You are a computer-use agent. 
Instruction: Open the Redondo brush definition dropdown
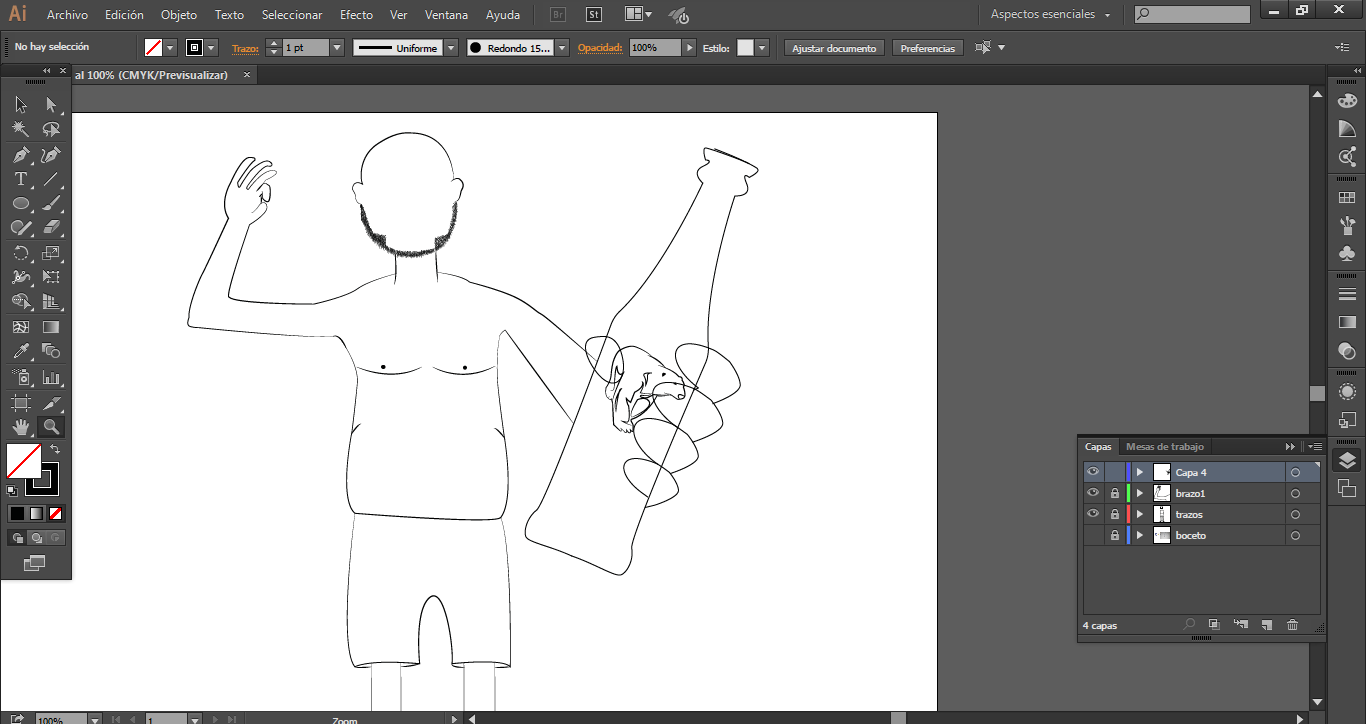tap(562, 48)
